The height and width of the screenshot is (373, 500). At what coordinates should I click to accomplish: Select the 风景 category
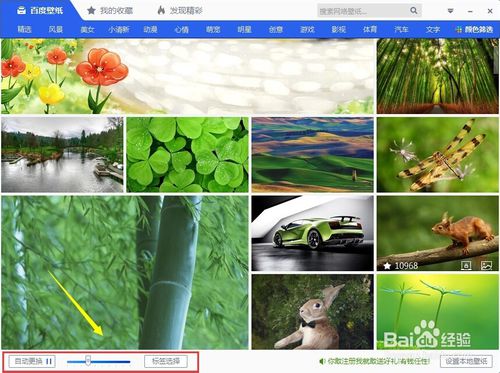[x=56, y=29]
